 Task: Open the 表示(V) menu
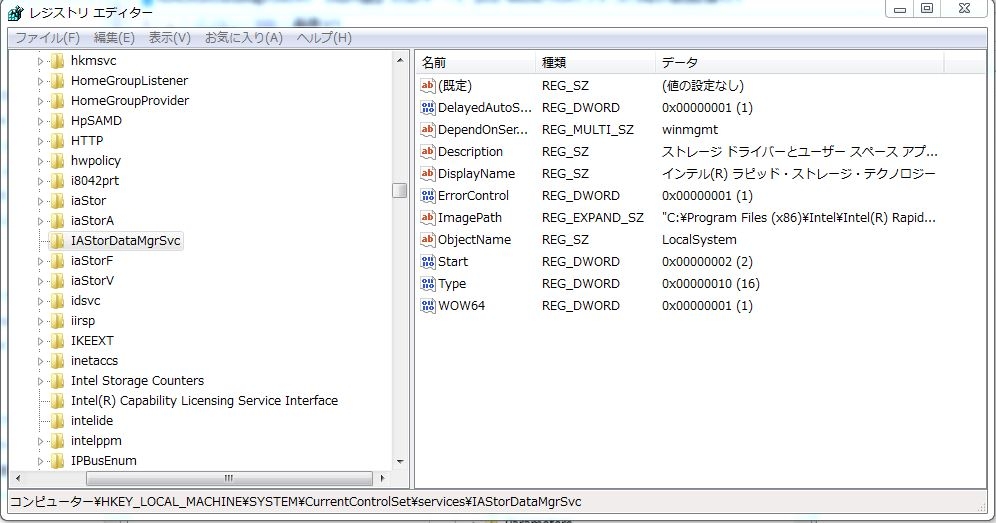(x=170, y=37)
